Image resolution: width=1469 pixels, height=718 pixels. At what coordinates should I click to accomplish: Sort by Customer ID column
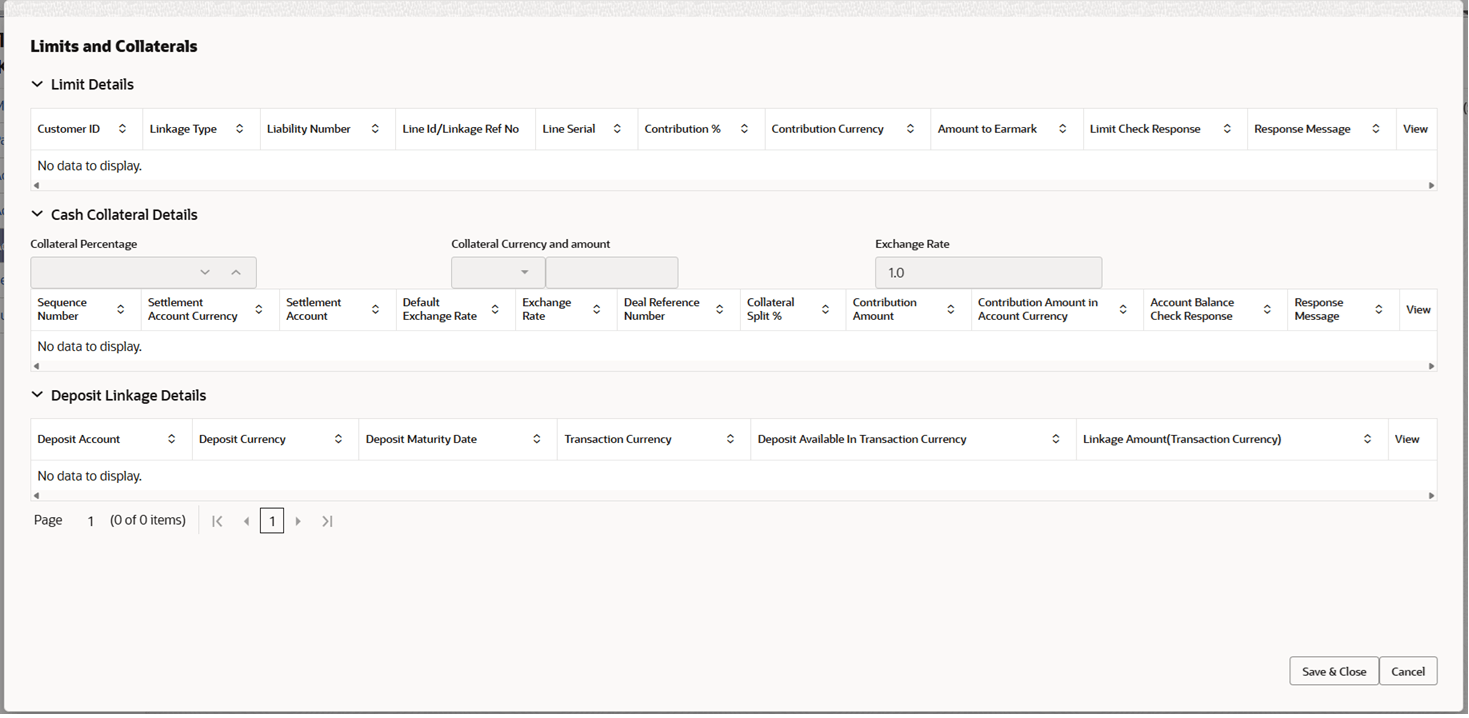[x=123, y=129]
